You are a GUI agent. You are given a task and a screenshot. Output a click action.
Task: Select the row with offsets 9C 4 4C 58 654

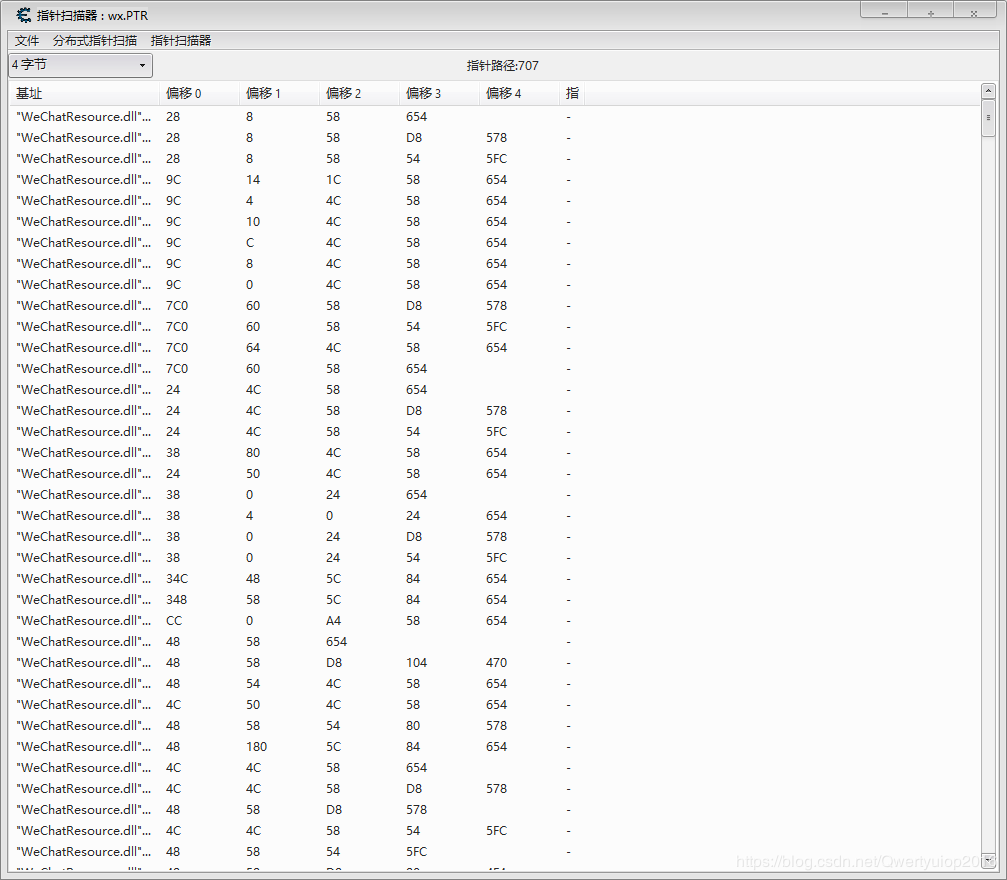click(495, 201)
